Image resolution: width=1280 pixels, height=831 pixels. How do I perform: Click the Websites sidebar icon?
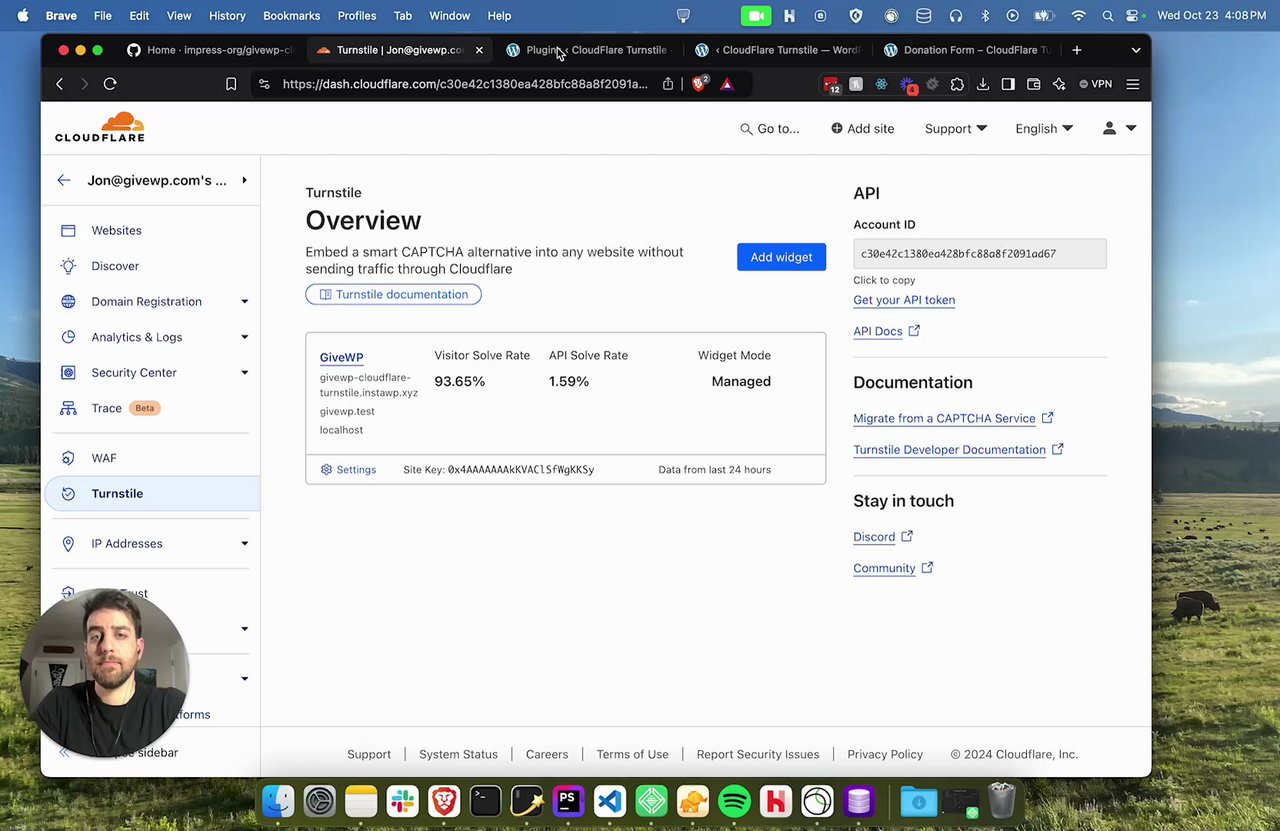(68, 230)
